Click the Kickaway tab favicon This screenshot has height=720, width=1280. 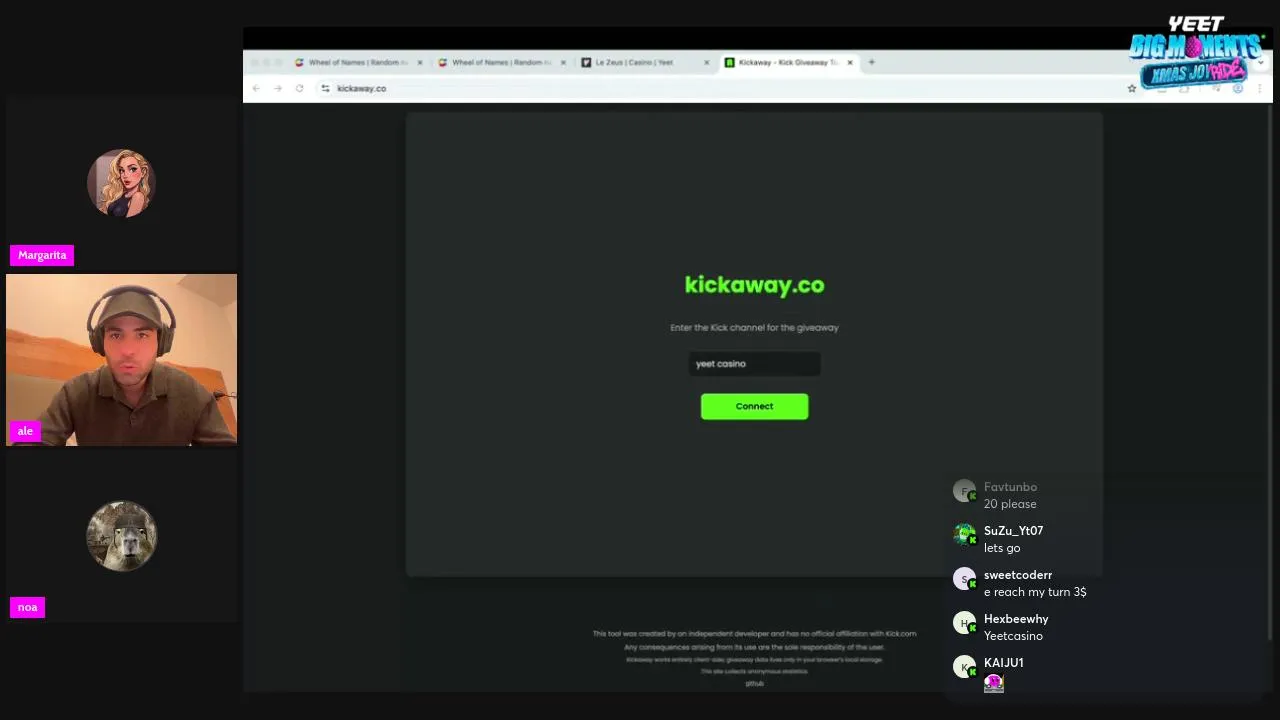click(x=730, y=62)
